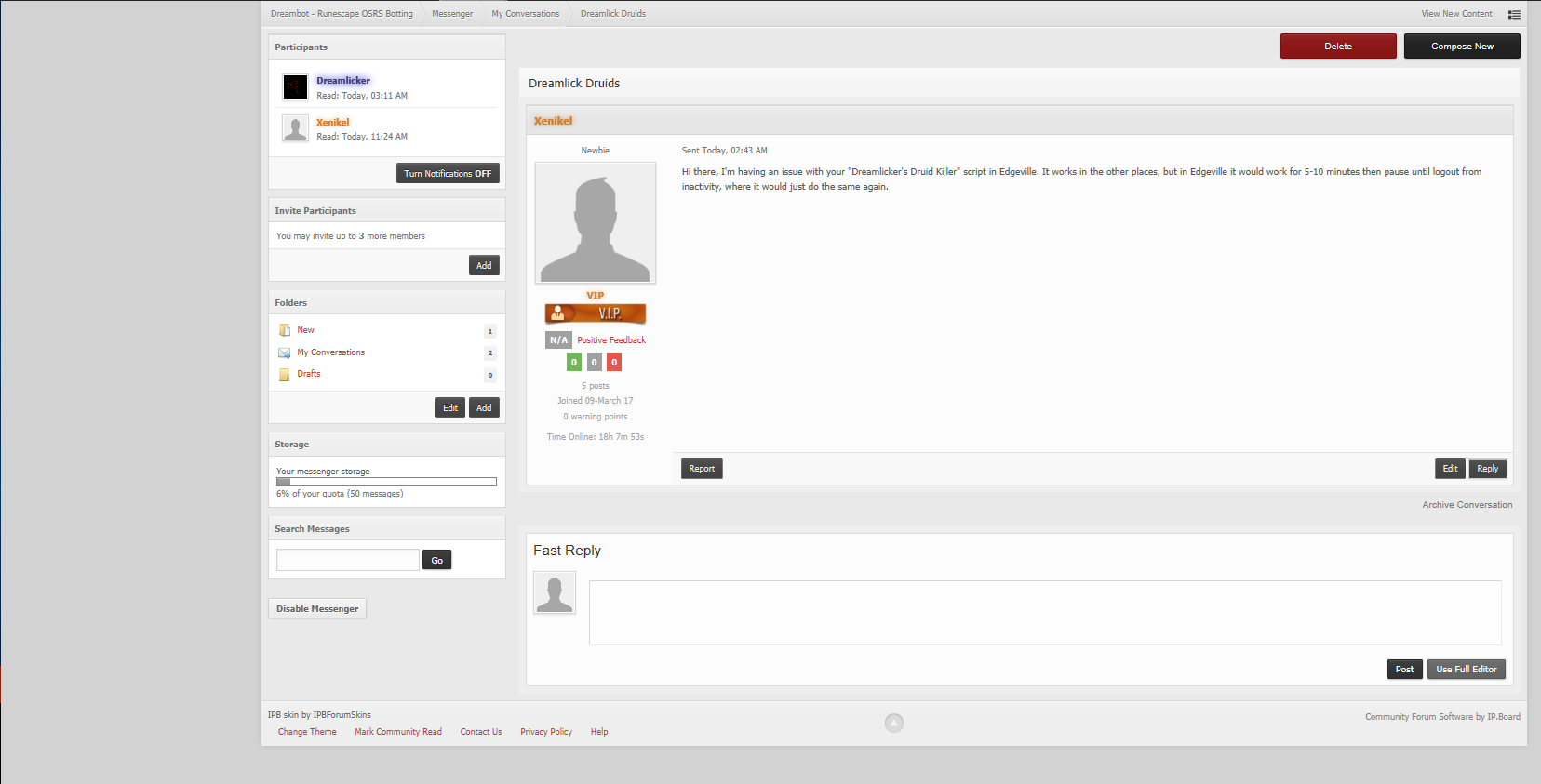Open My Conversations breadcrumb
This screenshot has height=784, width=1541.
tap(526, 14)
